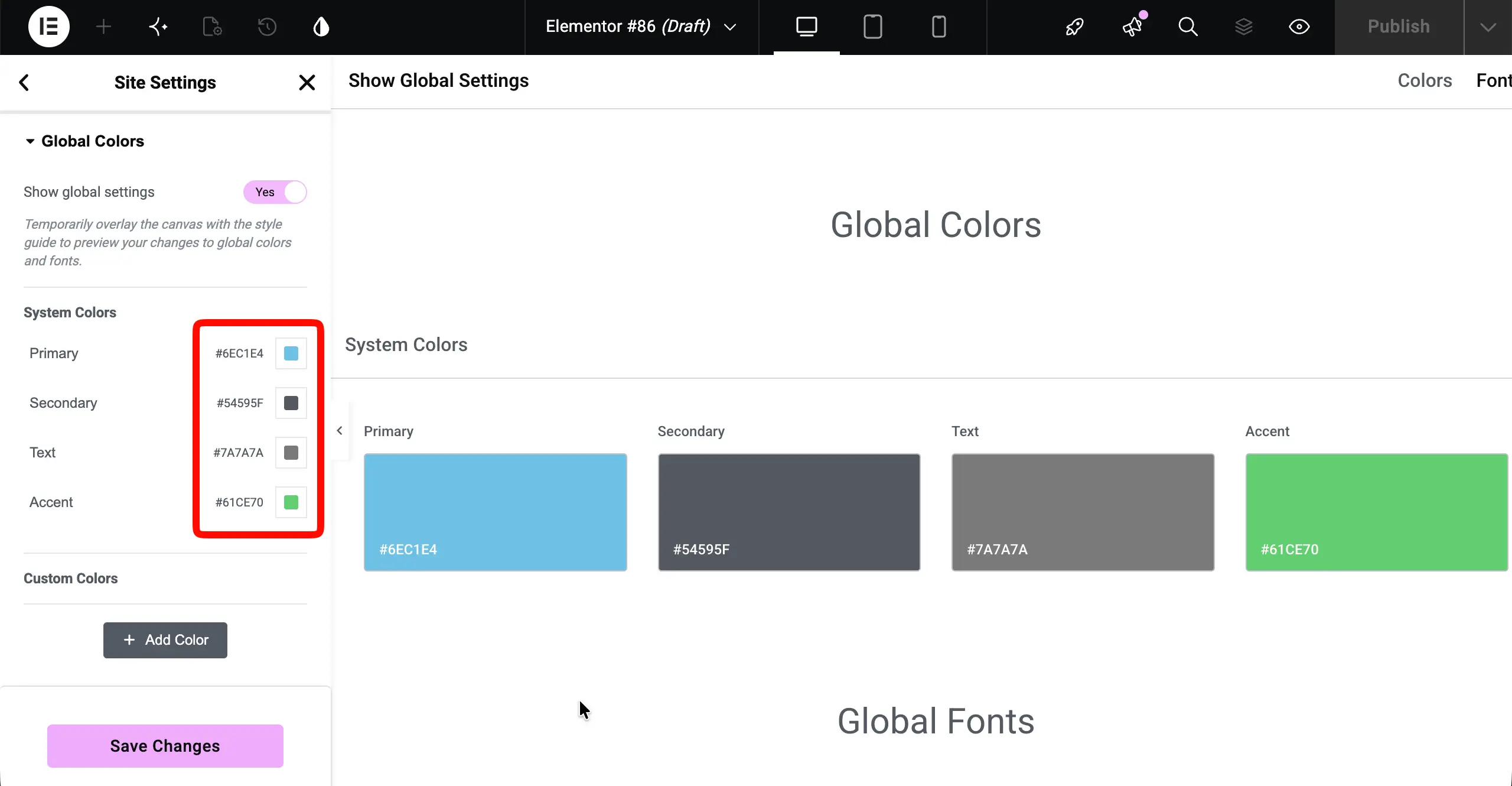The height and width of the screenshot is (786, 1512).
Task: Toggle the Show global settings switch
Action: [275, 192]
